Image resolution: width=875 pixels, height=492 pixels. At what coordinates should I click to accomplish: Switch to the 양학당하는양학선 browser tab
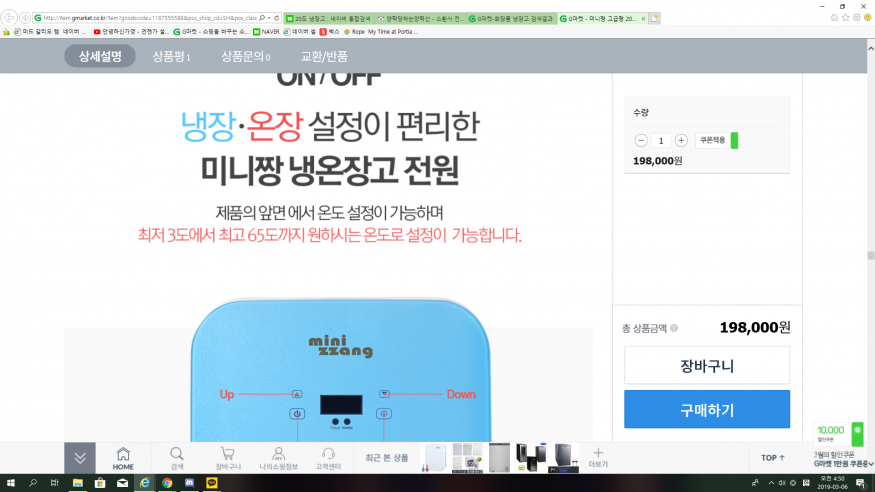[421, 18]
